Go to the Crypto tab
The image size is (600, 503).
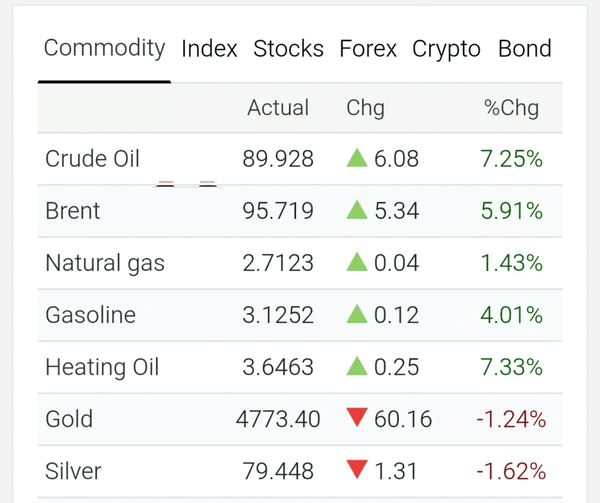pyautogui.click(x=446, y=50)
